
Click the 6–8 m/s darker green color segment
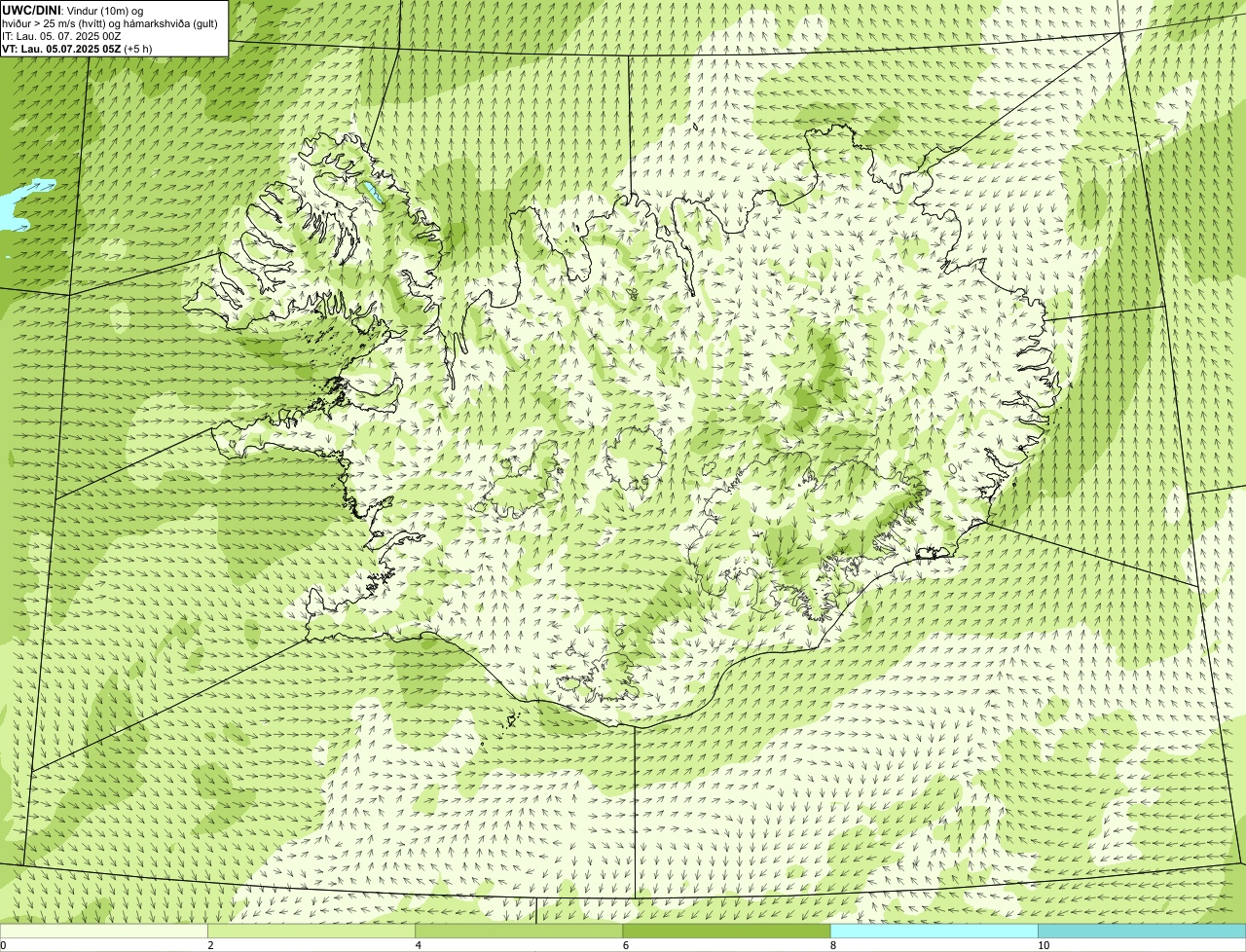(726, 931)
